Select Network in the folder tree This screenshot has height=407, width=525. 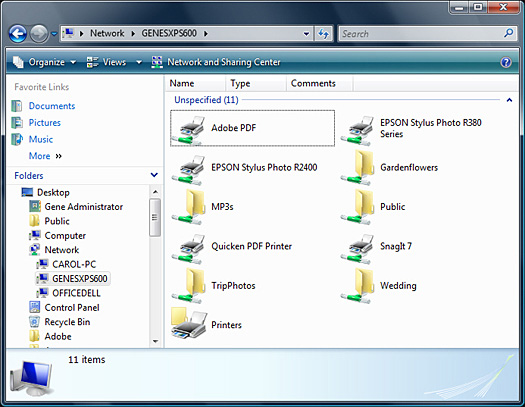tap(62, 250)
